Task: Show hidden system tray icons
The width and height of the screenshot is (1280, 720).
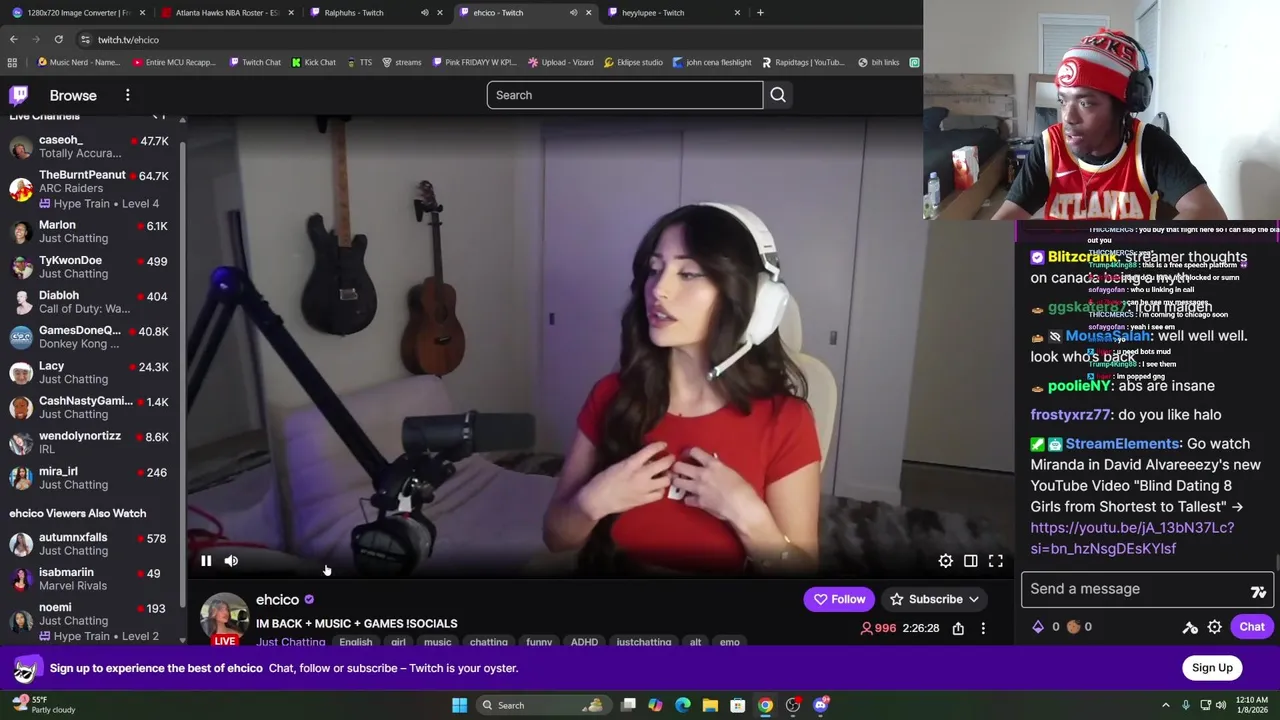Action: tap(1165, 705)
